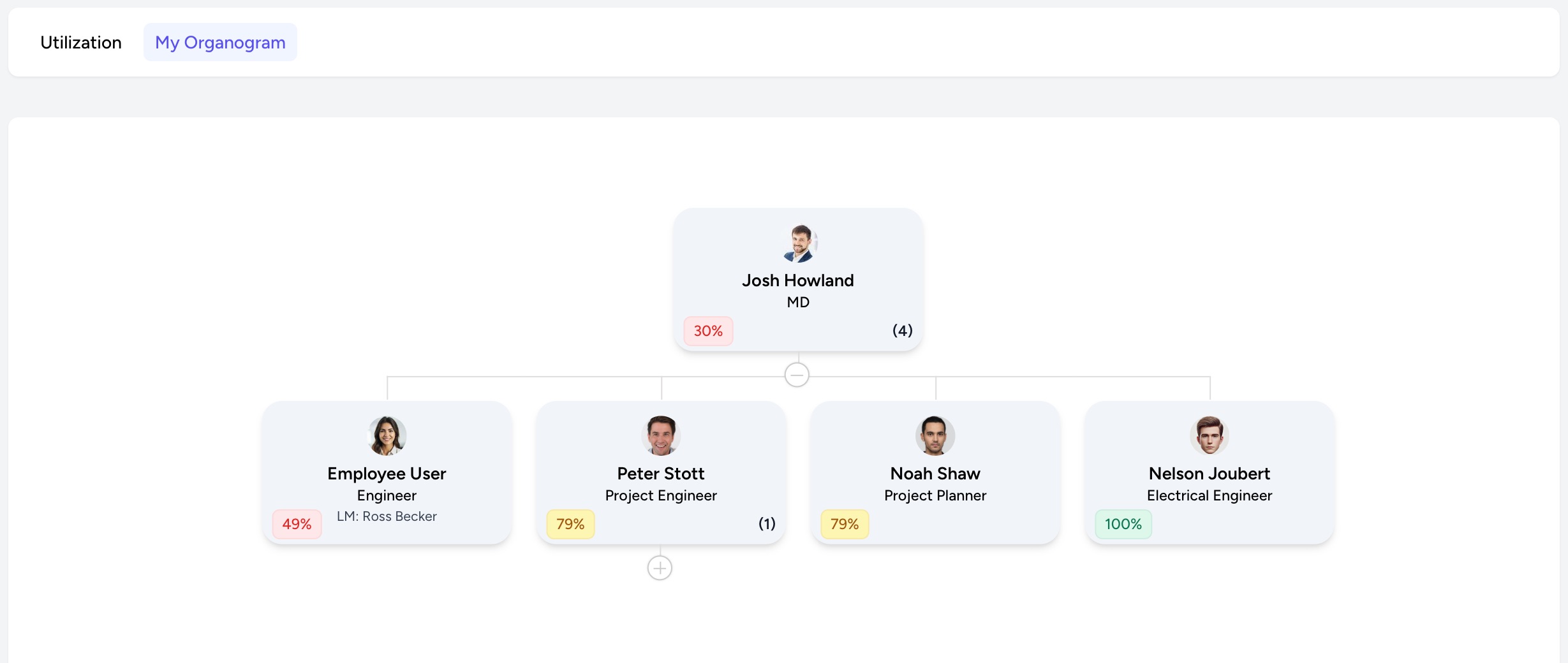This screenshot has height=663, width=1568.
Task: Select the Noah Shaw Project Planner title
Action: click(935, 495)
